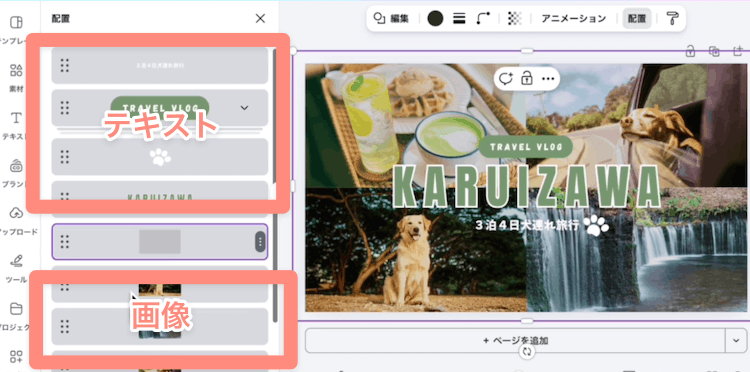750x372 pixels.
Task: Select the 3泊4日犬連れ旅行 layer row
Action: coord(160,66)
